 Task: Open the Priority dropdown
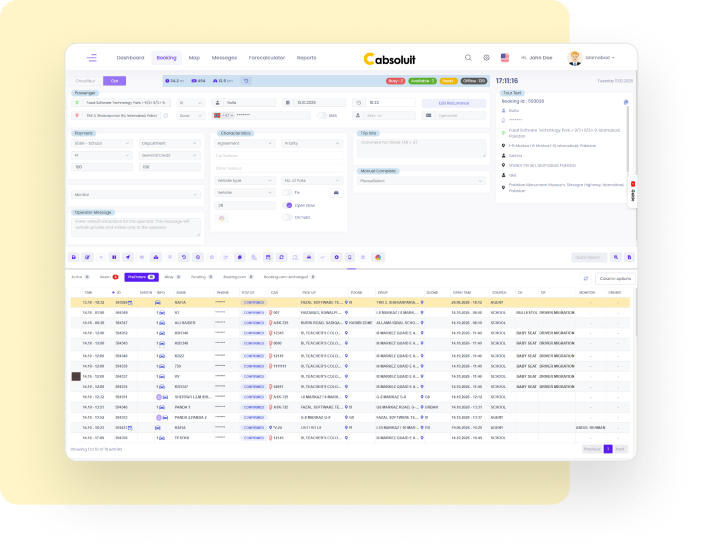click(x=312, y=144)
